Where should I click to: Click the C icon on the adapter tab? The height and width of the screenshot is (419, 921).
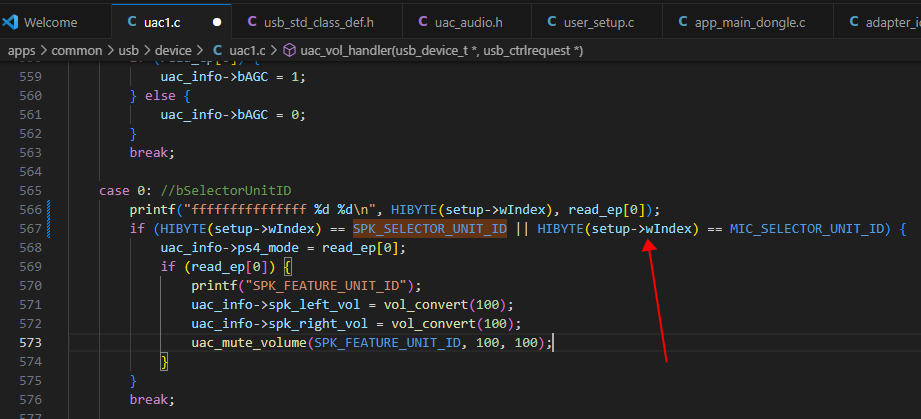tap(853, 22)
